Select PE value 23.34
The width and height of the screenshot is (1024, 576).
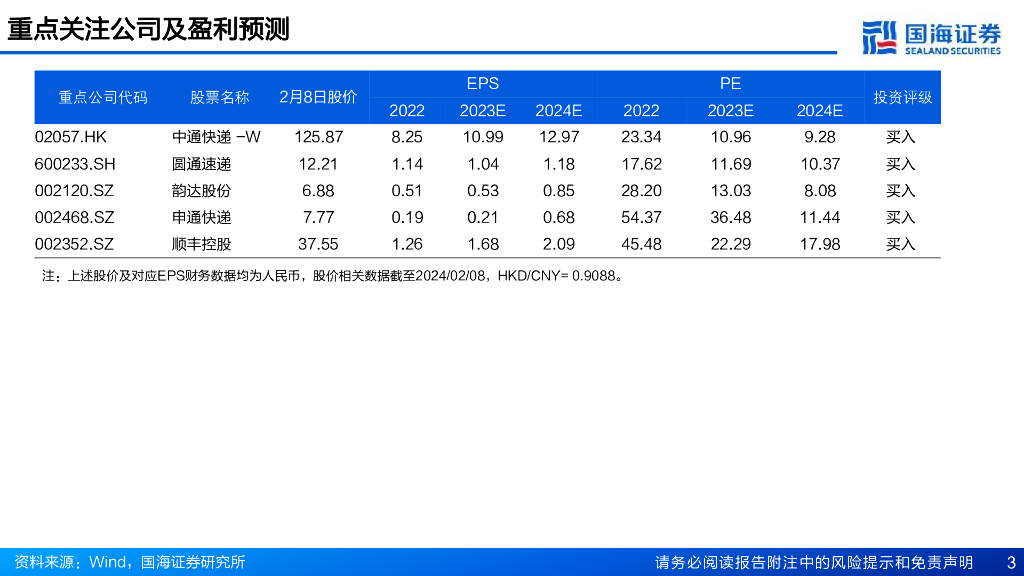point(641,137)
